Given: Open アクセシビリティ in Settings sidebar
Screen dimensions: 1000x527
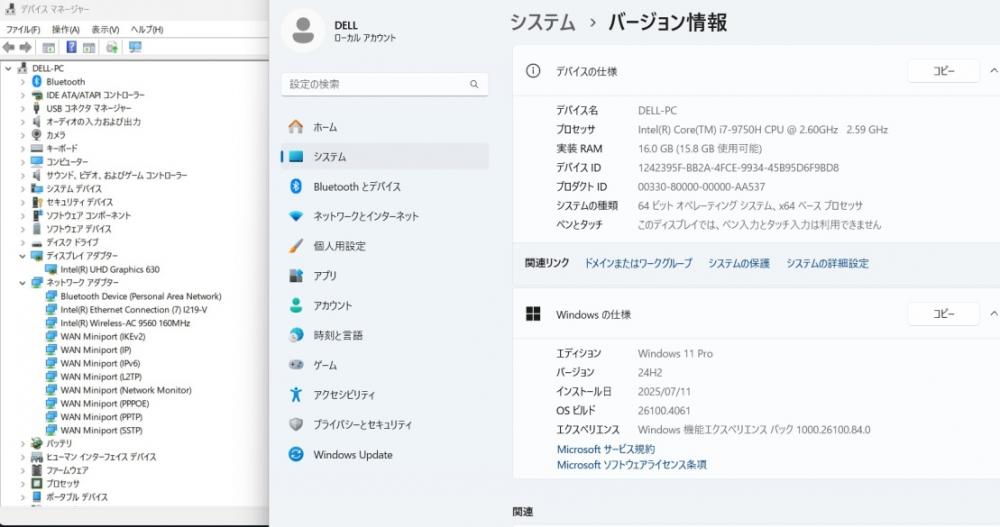Looking at the screenshot, I should coord(385,395).
